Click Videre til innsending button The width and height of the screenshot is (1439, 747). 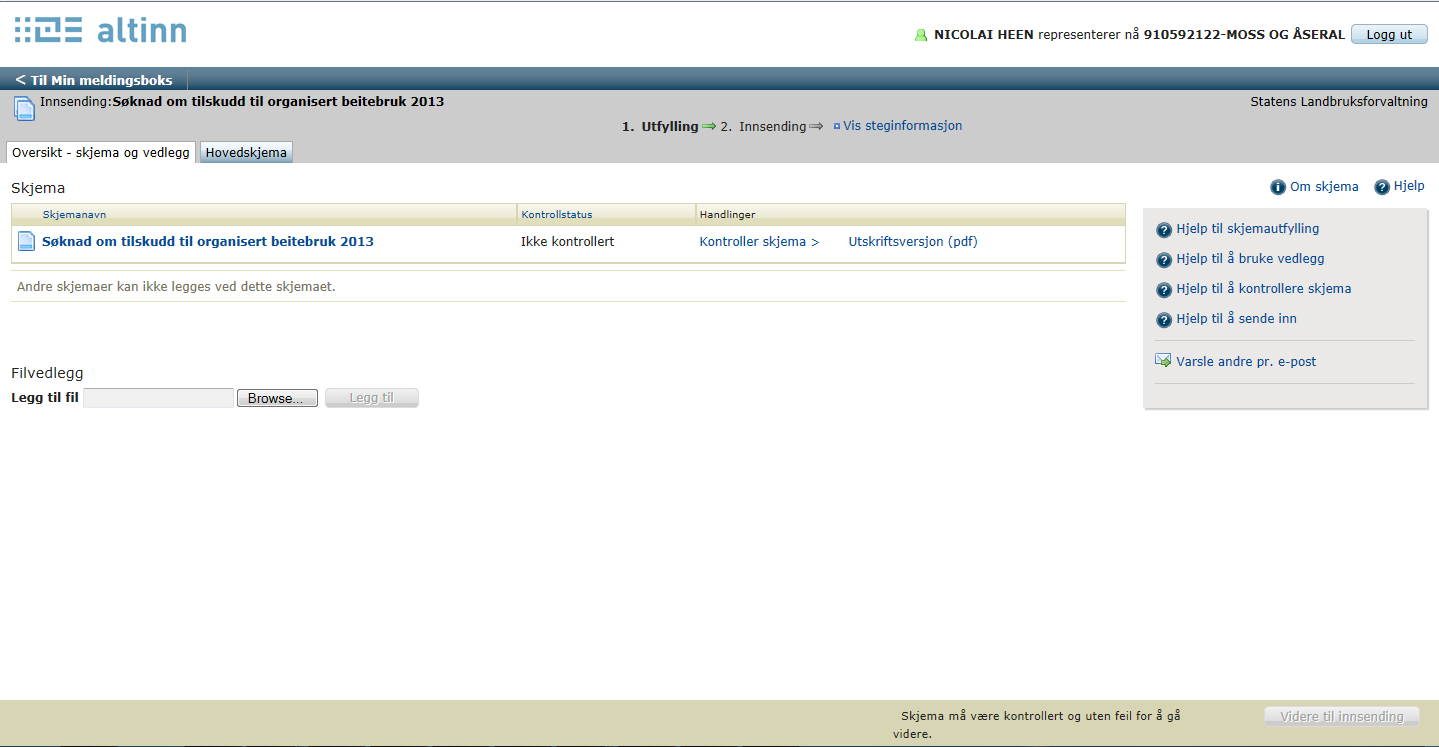(x=1341, y=716)
